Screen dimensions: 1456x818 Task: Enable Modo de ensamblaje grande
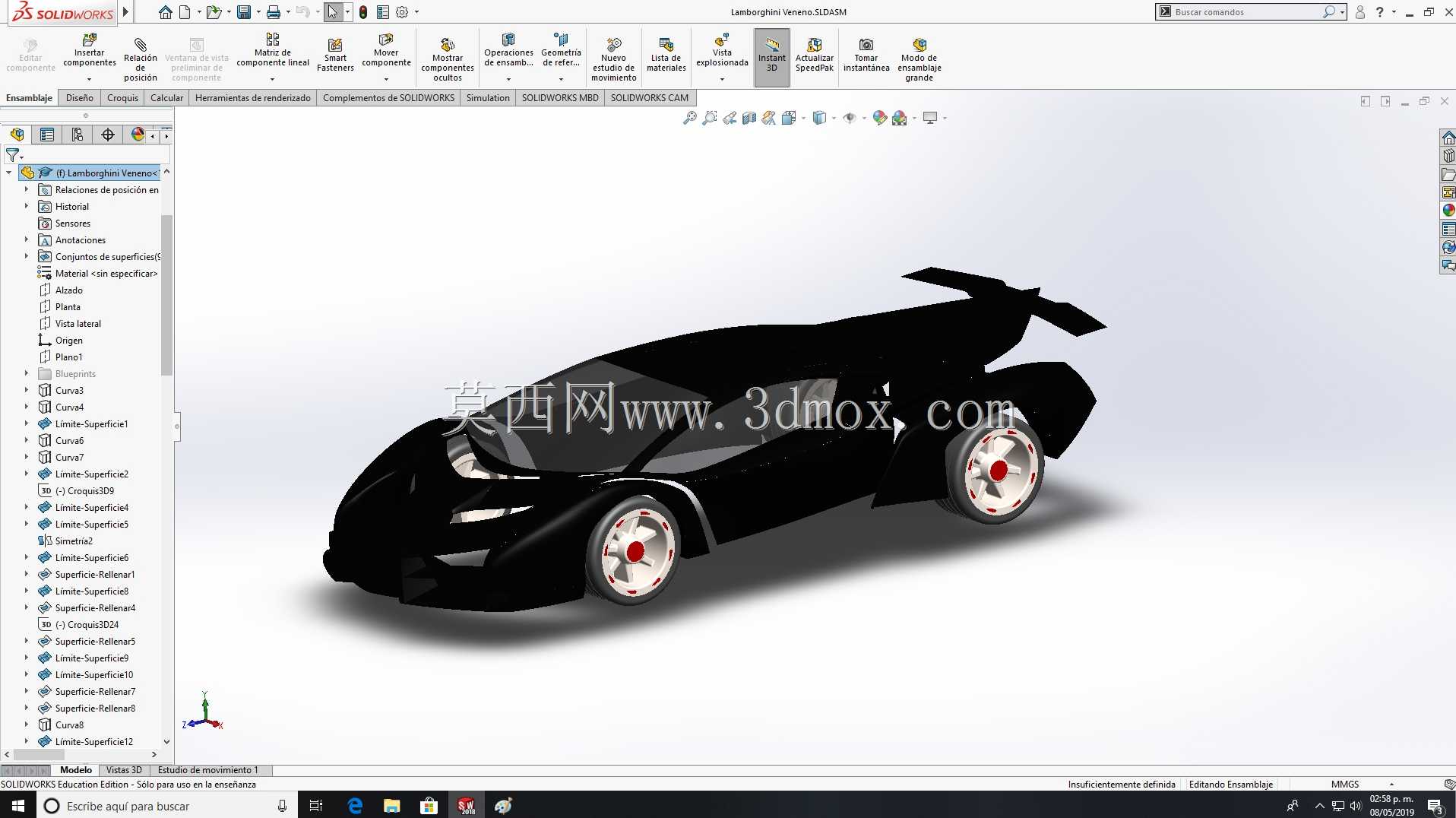coord(919,59)
